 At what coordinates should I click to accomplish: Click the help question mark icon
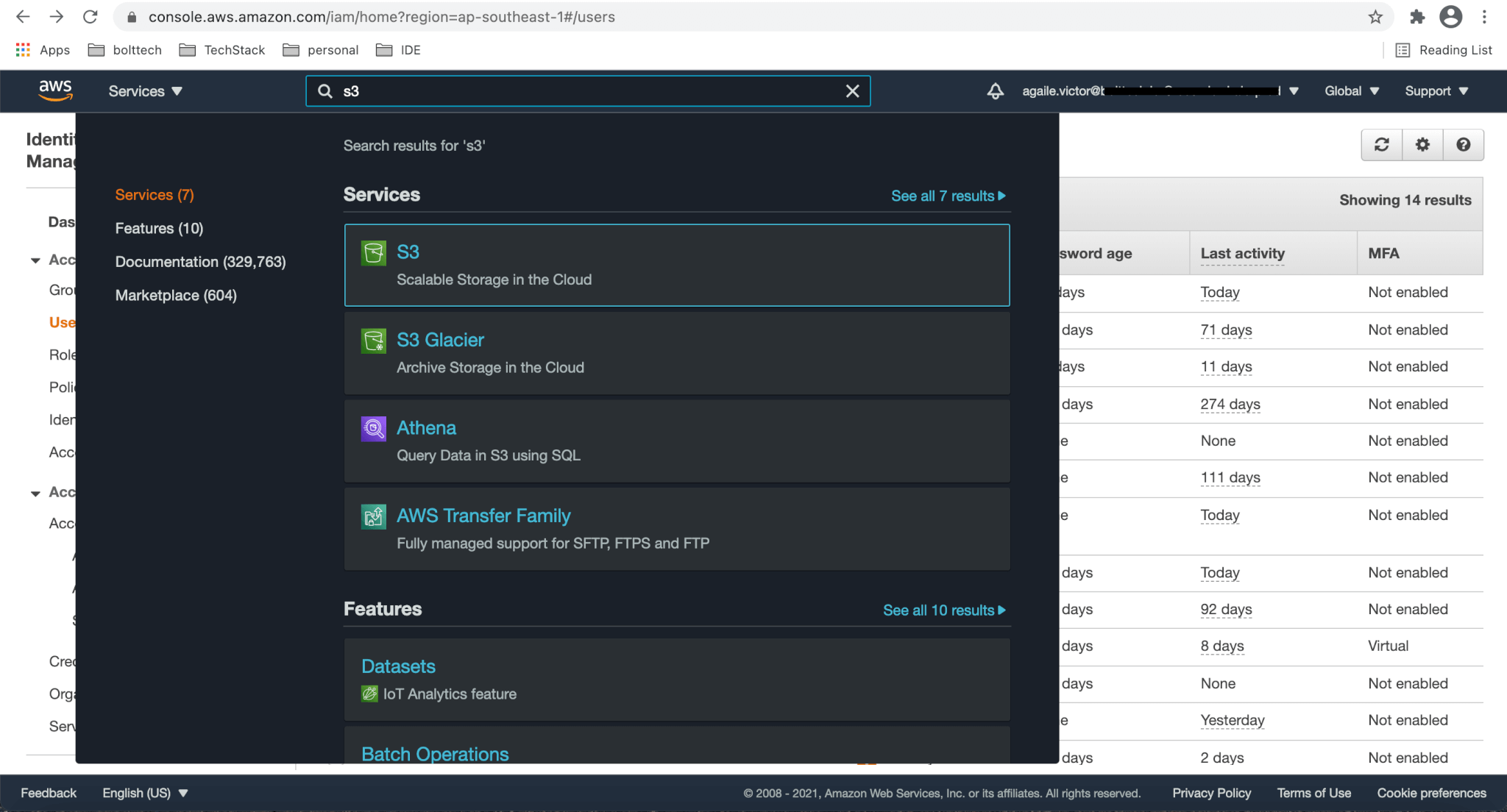(1463, 145)
